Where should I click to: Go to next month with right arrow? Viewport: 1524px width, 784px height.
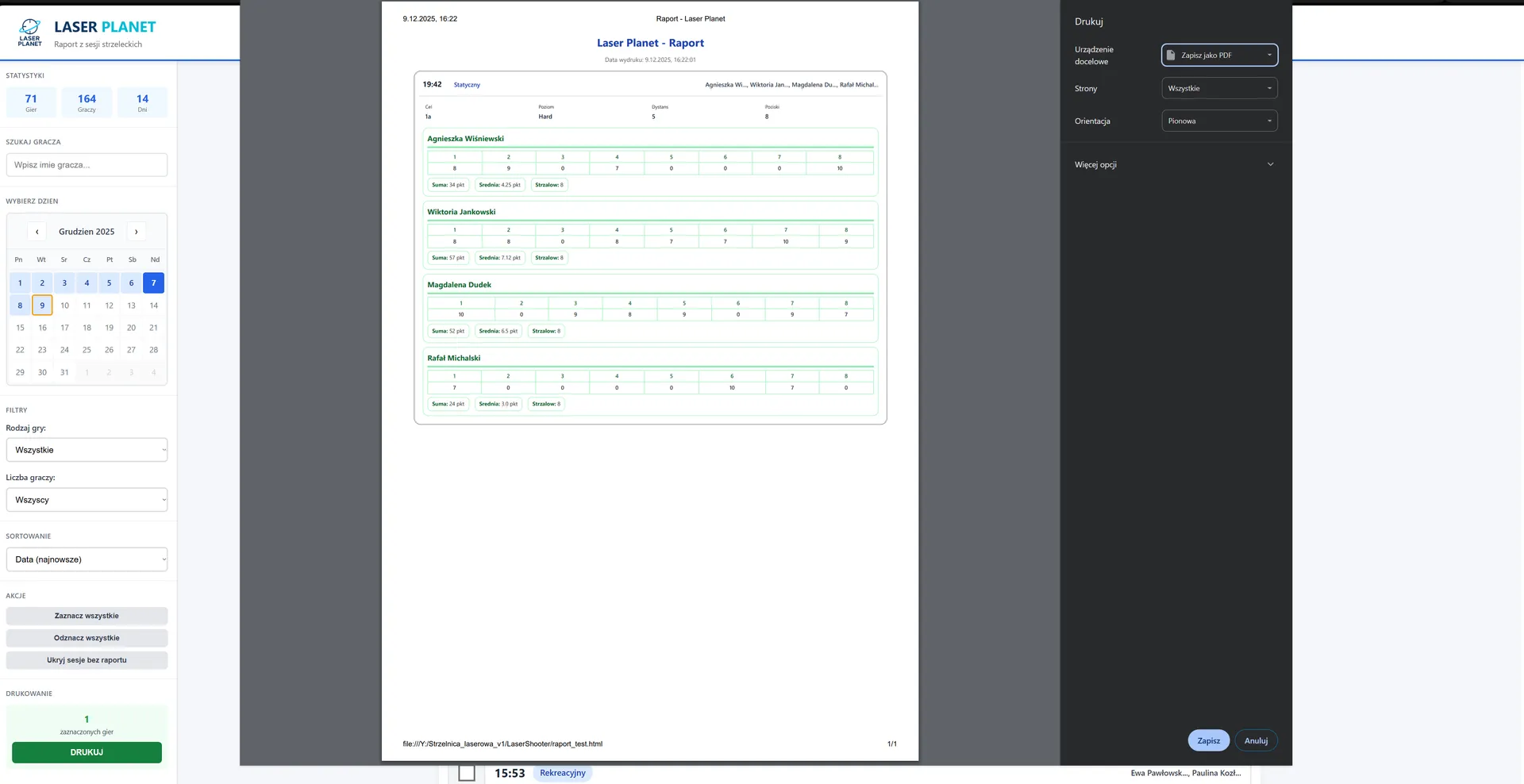pyautogui.click(x=137, y=232)
